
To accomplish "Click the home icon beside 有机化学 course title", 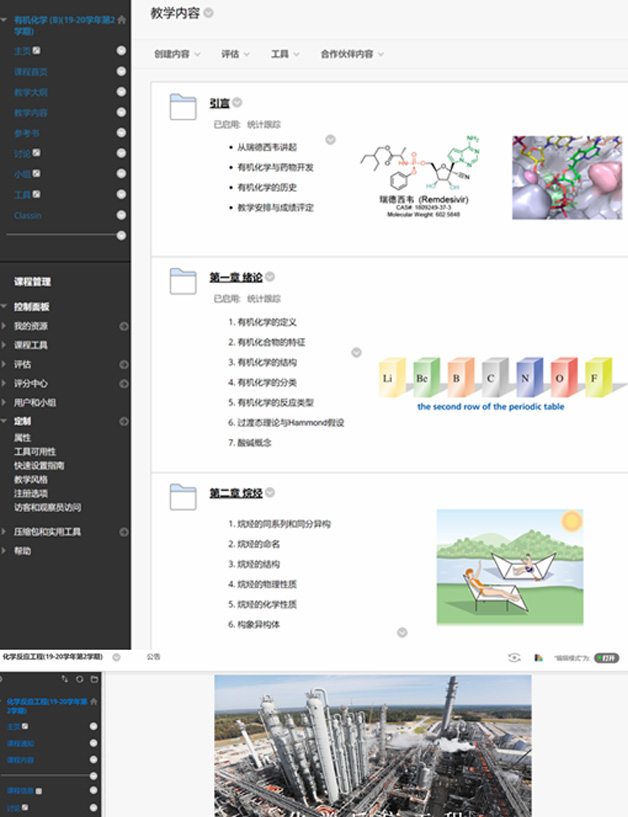I will tap(122, 19).
